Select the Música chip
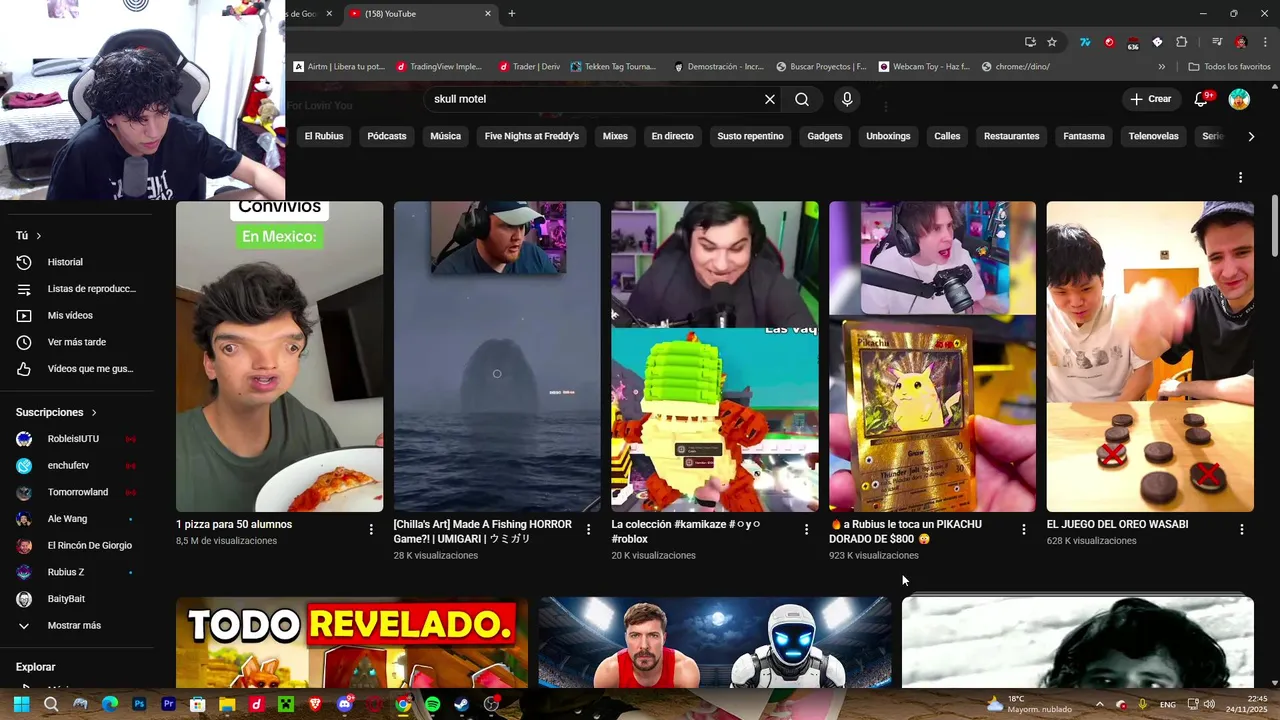1280x720 pixels. [x=445, y=136]
